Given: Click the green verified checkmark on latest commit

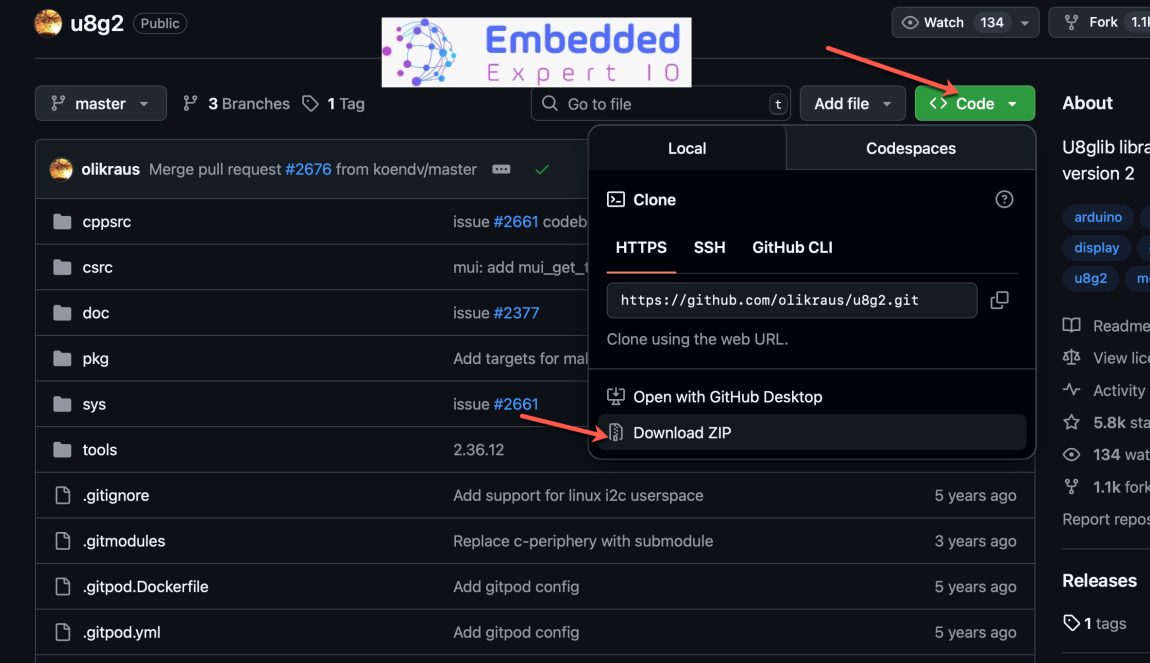Looking at the screenshot, I should (x=542, y=170).
